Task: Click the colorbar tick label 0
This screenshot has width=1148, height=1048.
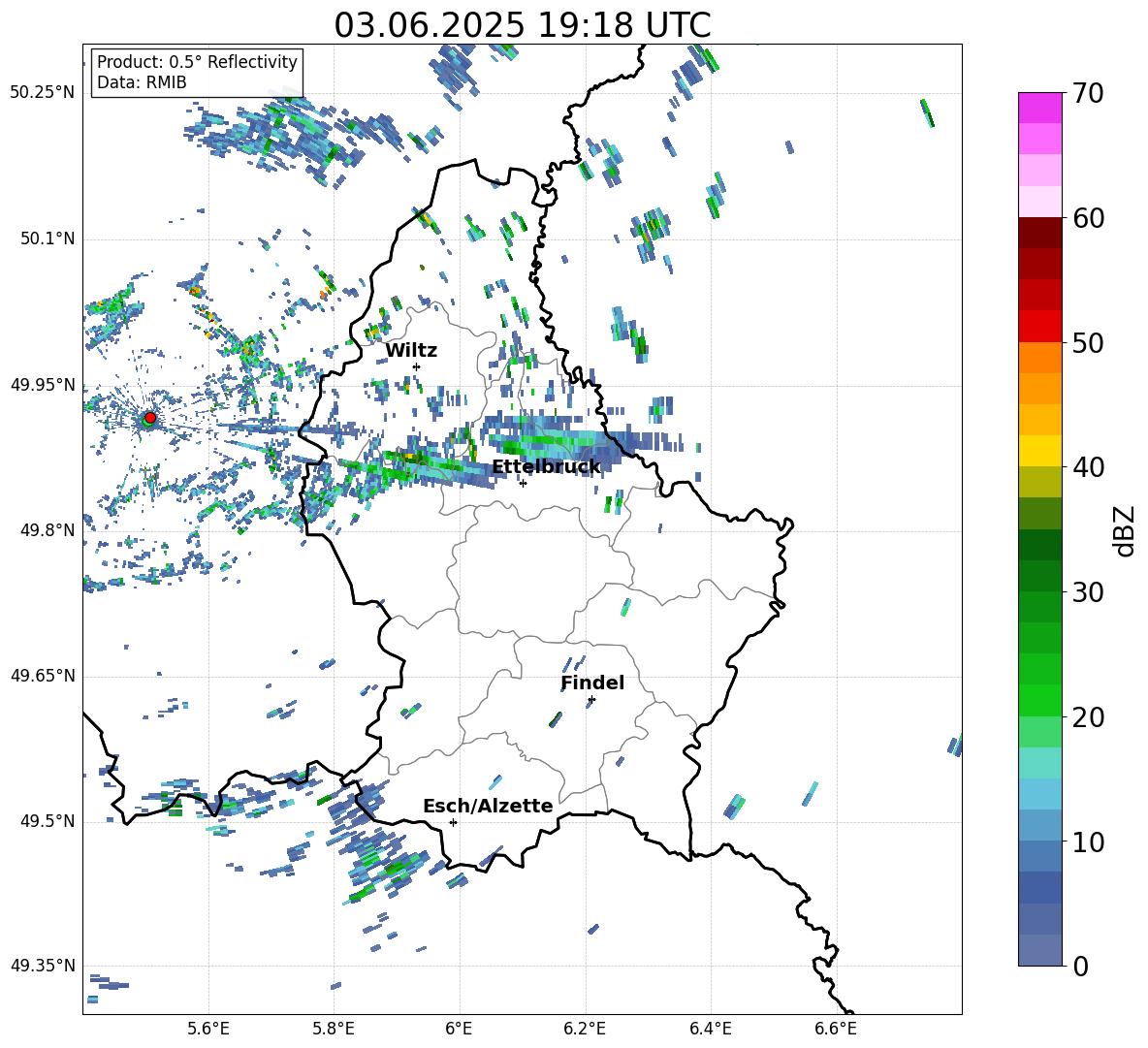Action: 1080,966
